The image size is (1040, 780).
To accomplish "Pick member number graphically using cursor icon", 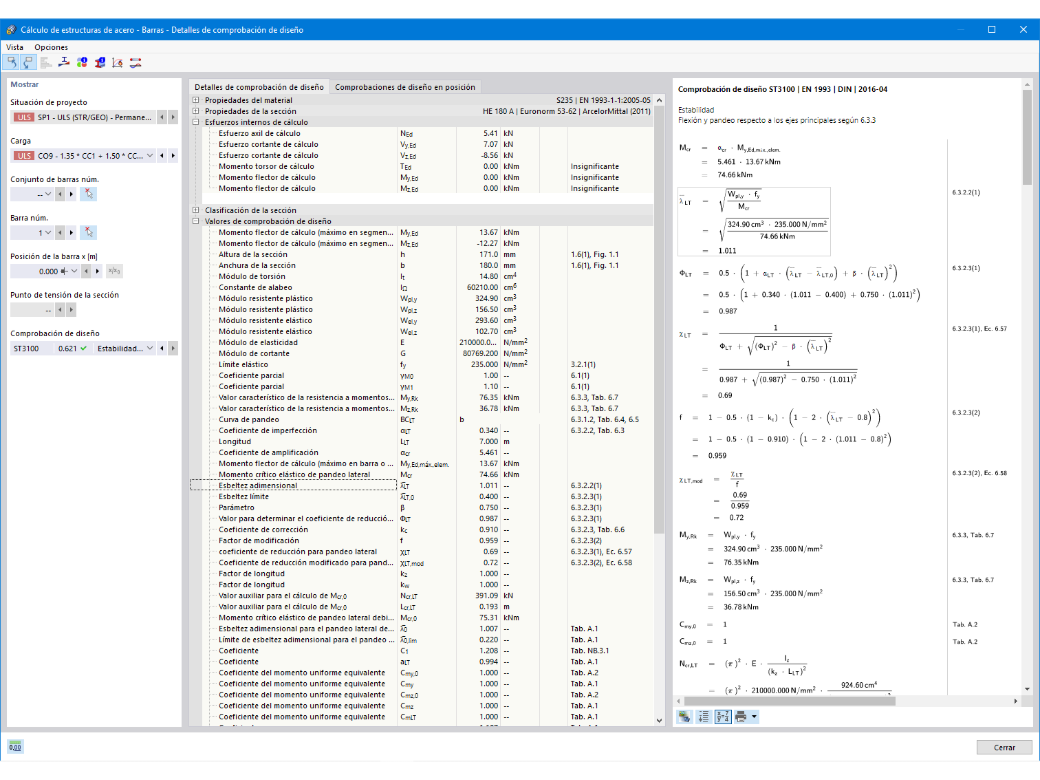I will [89, 232].
